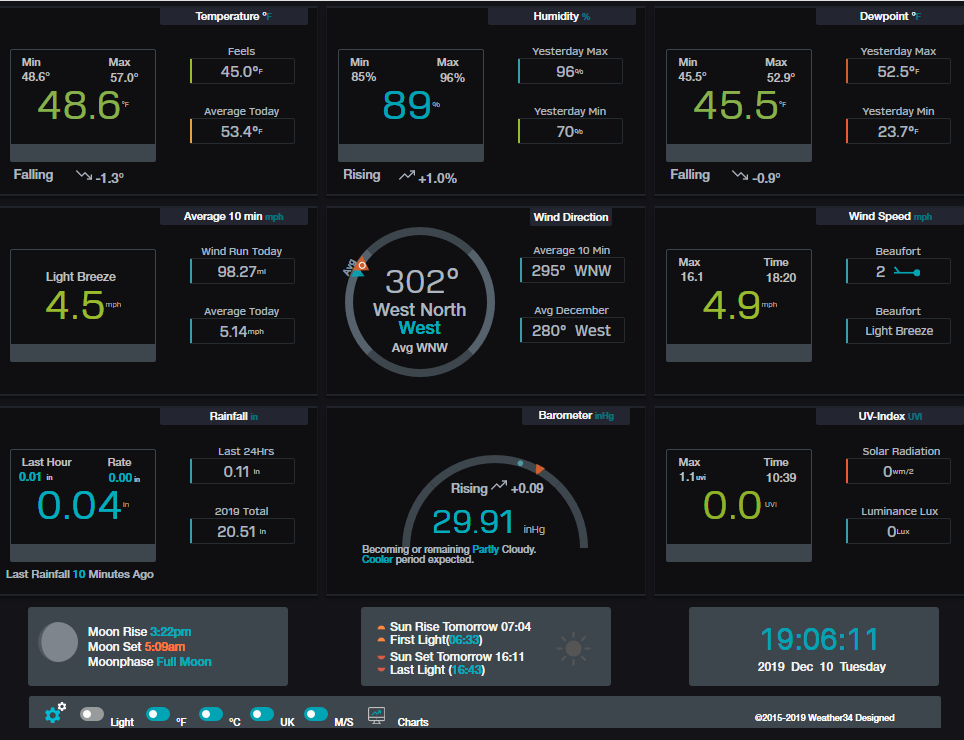
Task: Click the full moon phase icon
Action: pyautogui.click(x=58, y=642)
